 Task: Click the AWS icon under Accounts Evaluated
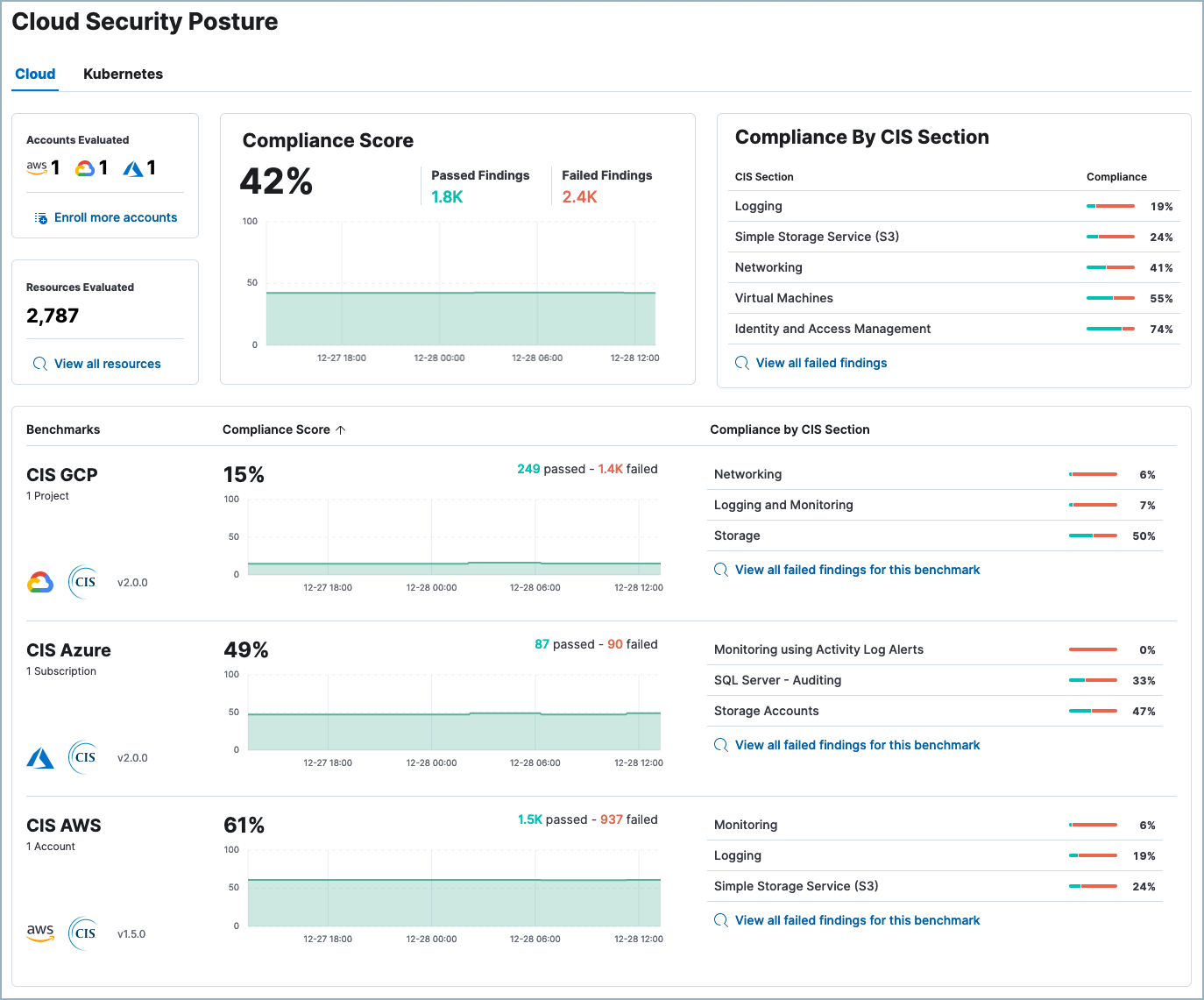(x=37, y=167)
